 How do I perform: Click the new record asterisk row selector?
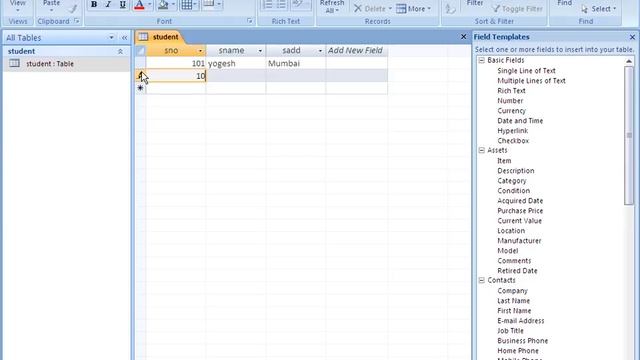pos(140,88)
